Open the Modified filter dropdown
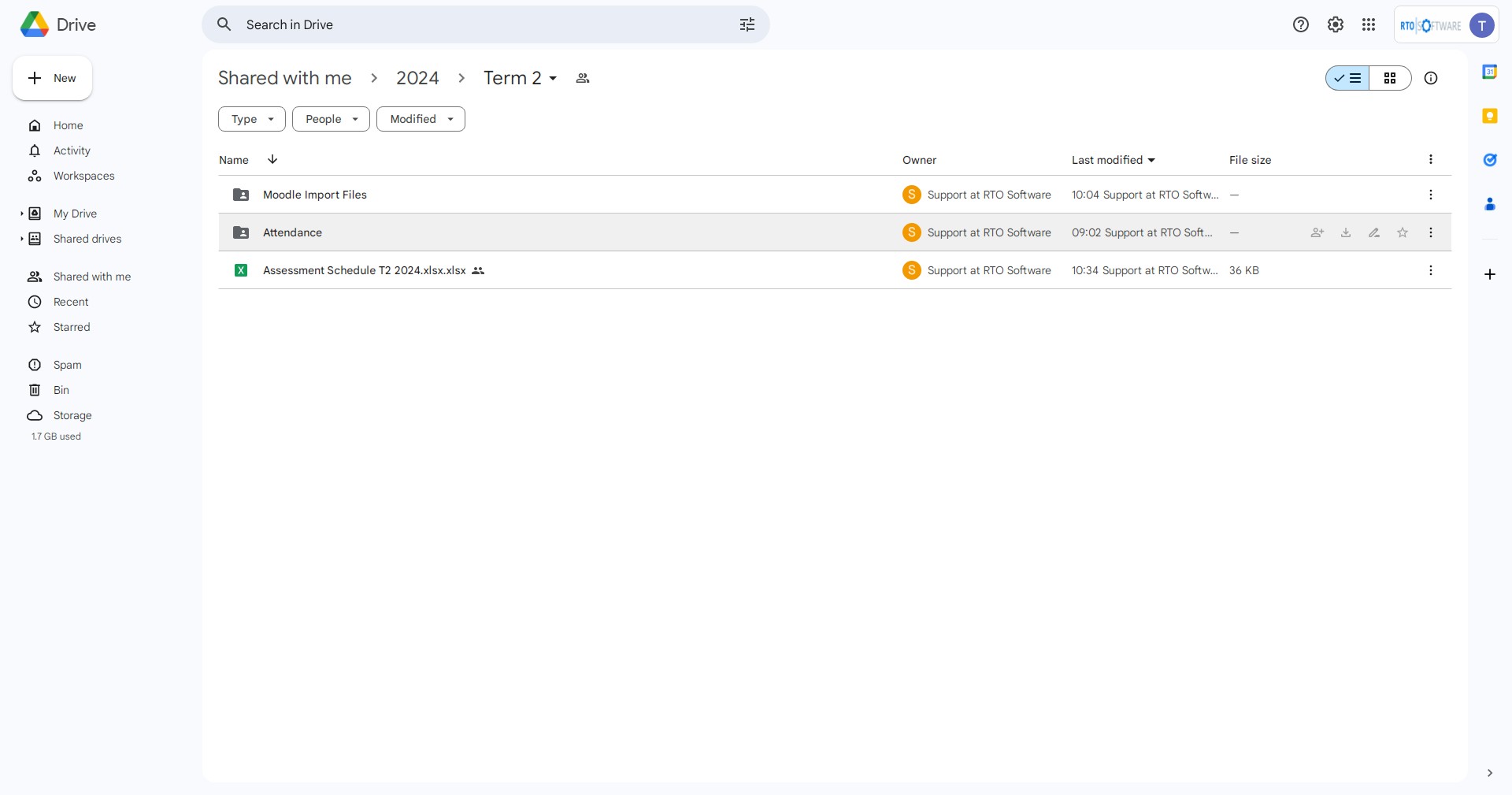1512x795 pixels. click(421, 119)
